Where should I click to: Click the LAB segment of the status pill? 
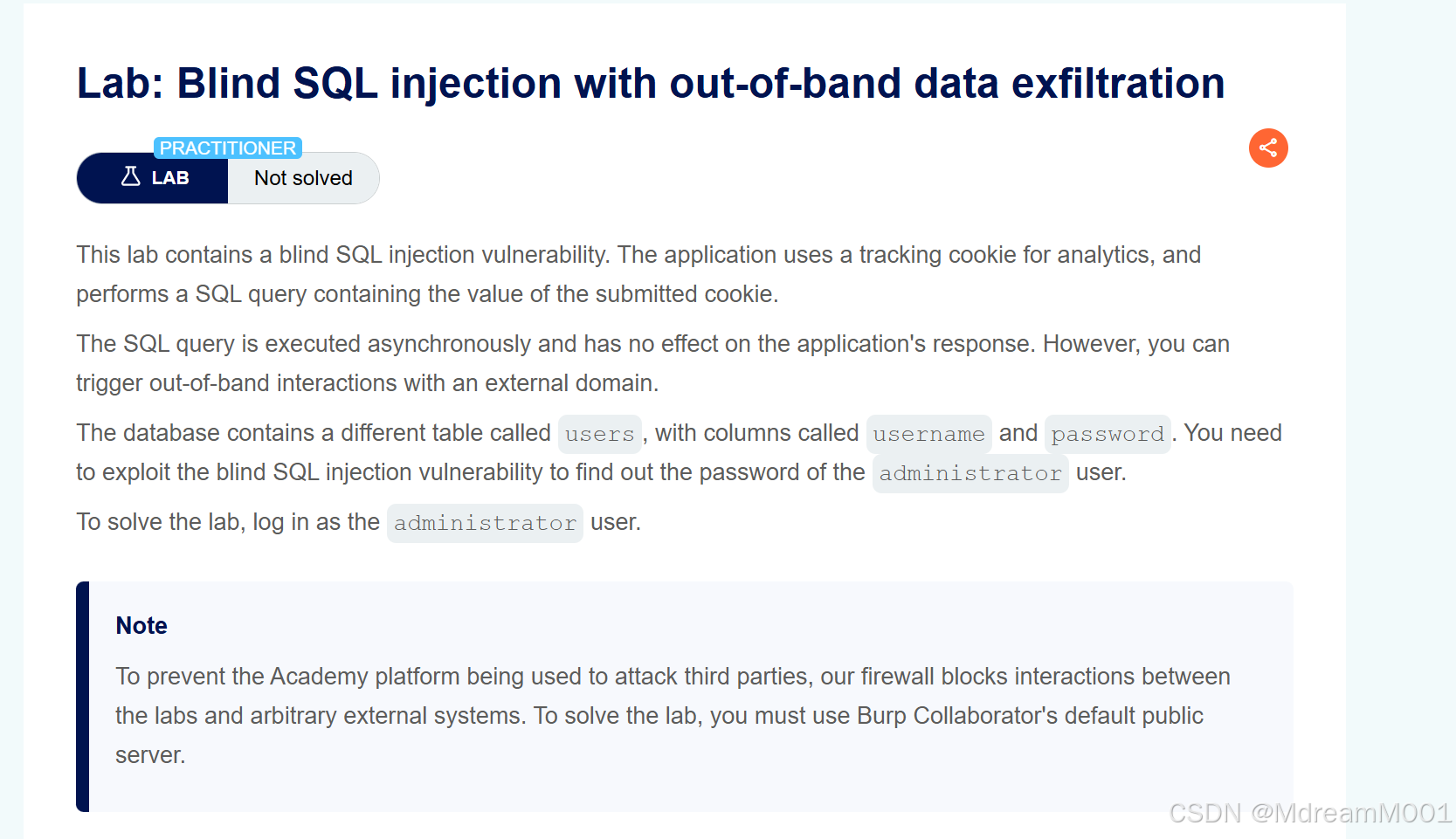pos(151,178)
